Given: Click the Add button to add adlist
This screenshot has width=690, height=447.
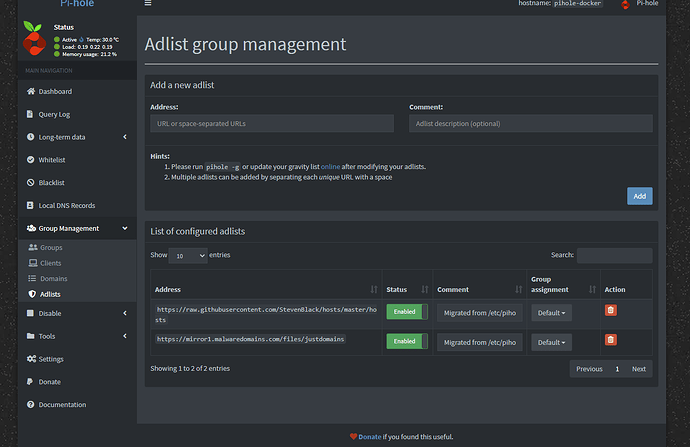Looking at the screenshot, I should pyautogui.click(x=639, y=196).
